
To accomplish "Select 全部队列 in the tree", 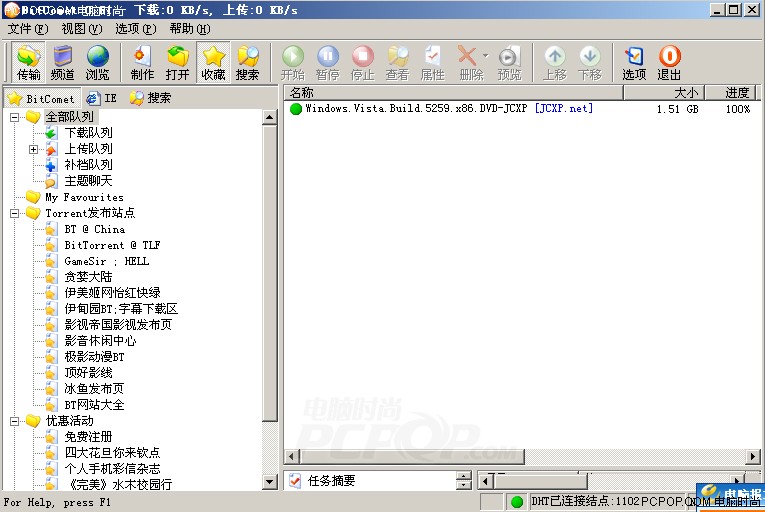I will pyautogui.click(x=69, y=117).
